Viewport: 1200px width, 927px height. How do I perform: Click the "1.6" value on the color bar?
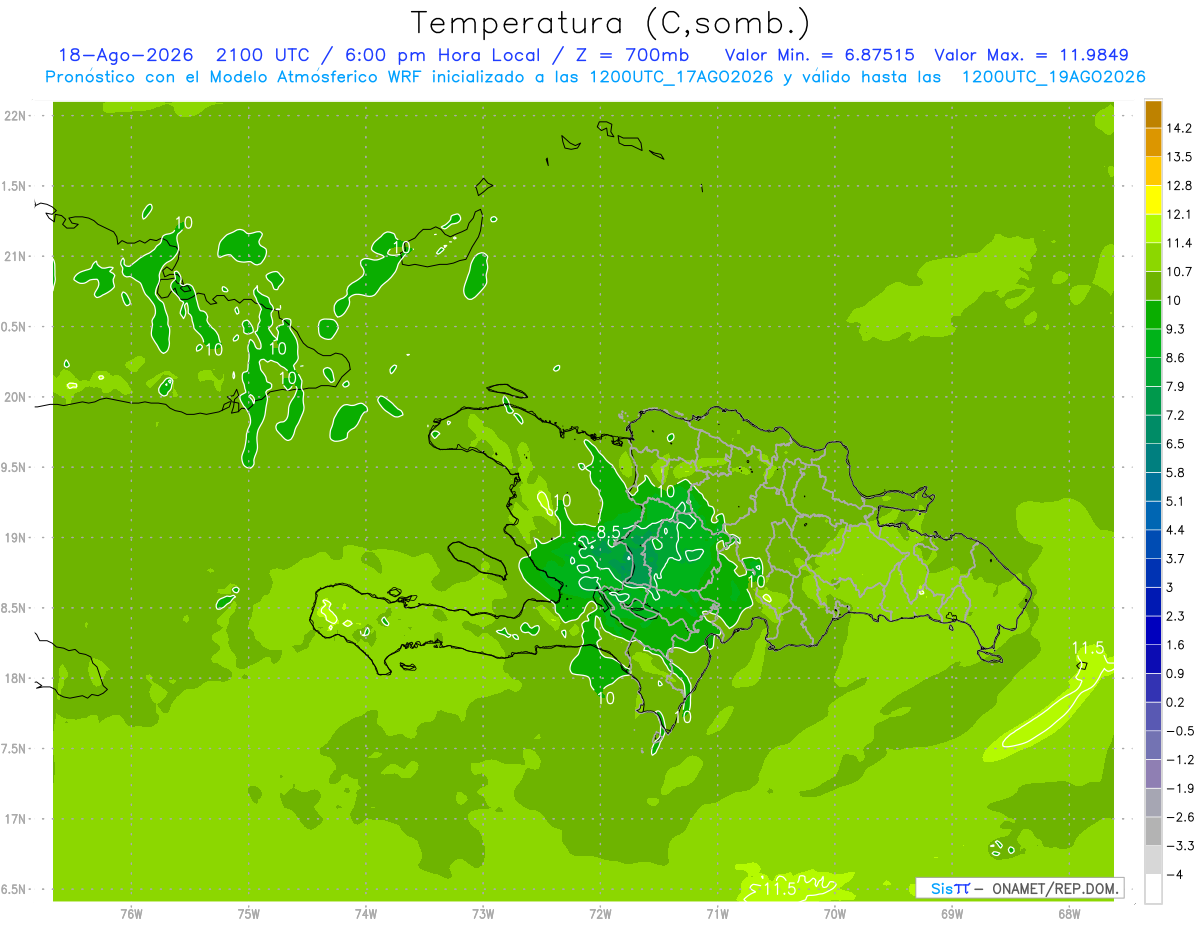tap(1175, 644)
